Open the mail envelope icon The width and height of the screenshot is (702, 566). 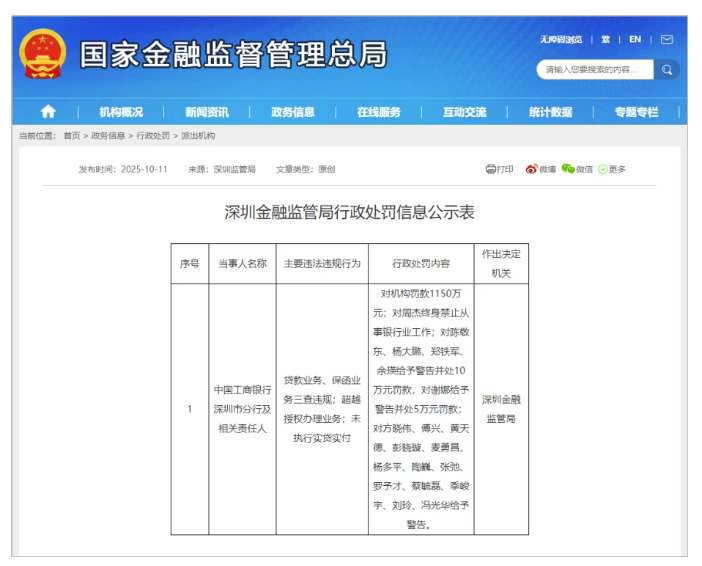pyautogui.click(x=666, y=40)
